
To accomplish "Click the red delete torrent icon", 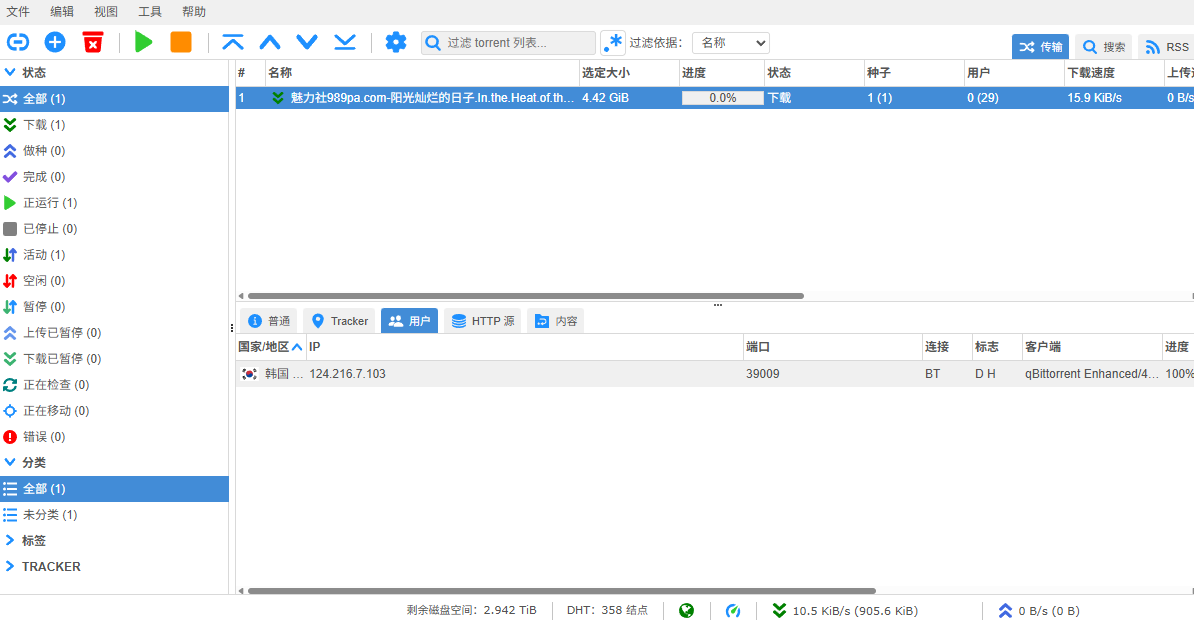I will tap(92, 42).
